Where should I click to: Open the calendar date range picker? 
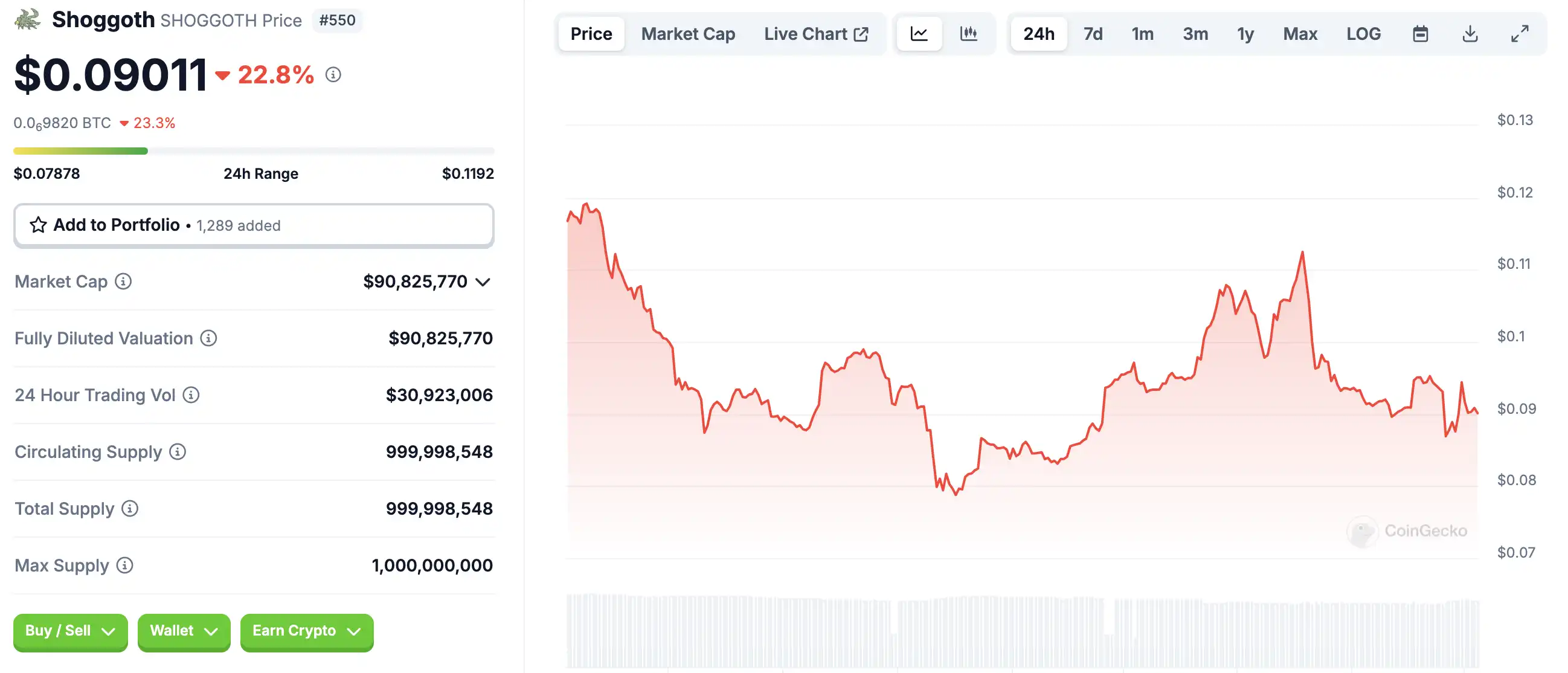click(x=1420, y=33)
